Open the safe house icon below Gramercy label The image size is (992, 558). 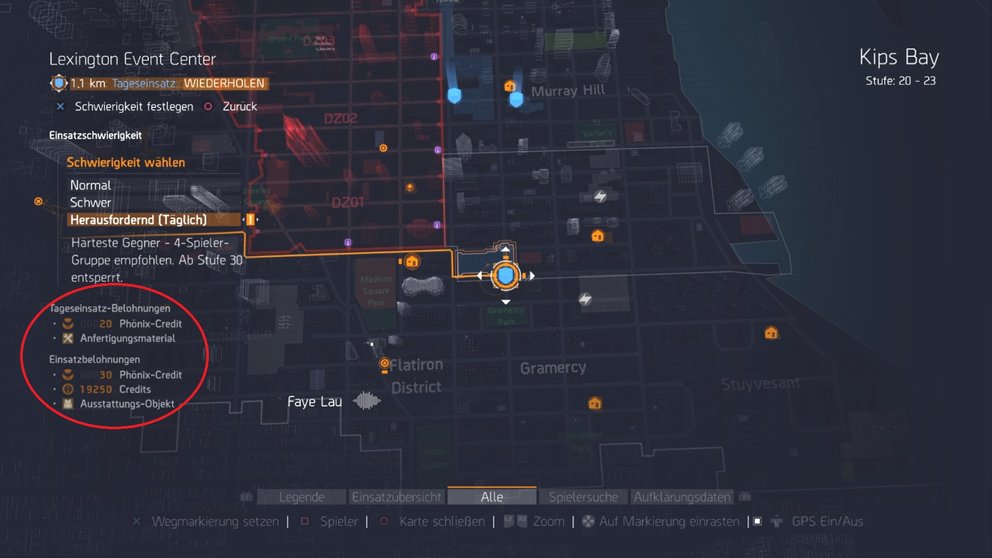pyautogui.click(x=595, y=403)
